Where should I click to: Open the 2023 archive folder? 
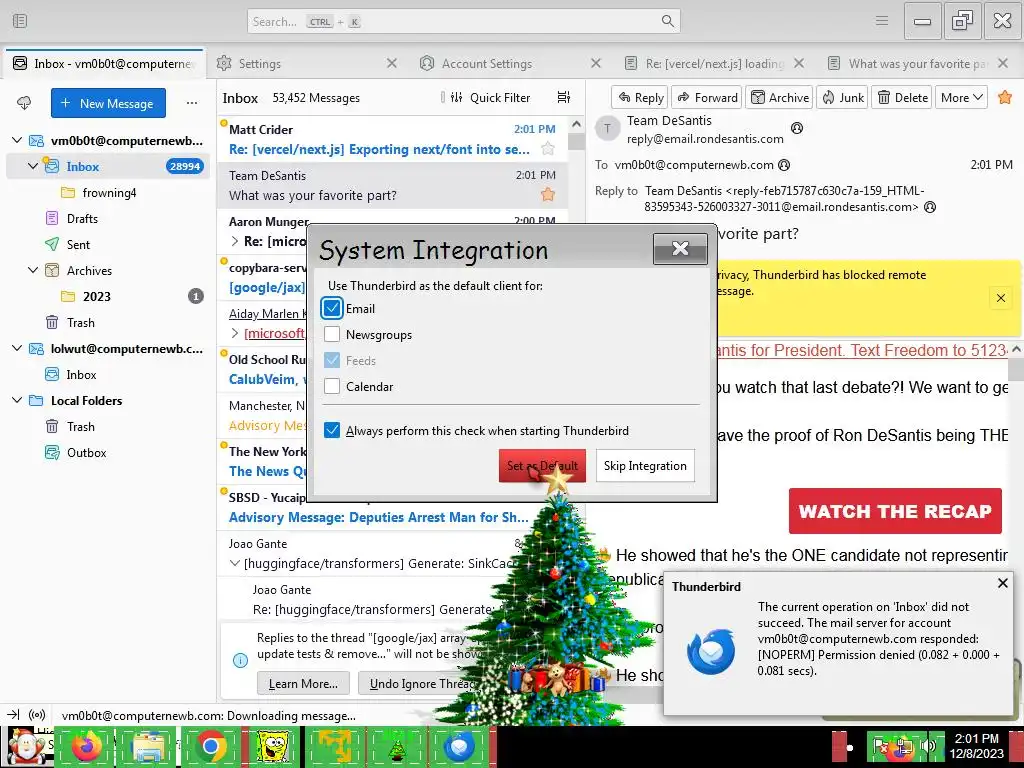click(97, 296)
